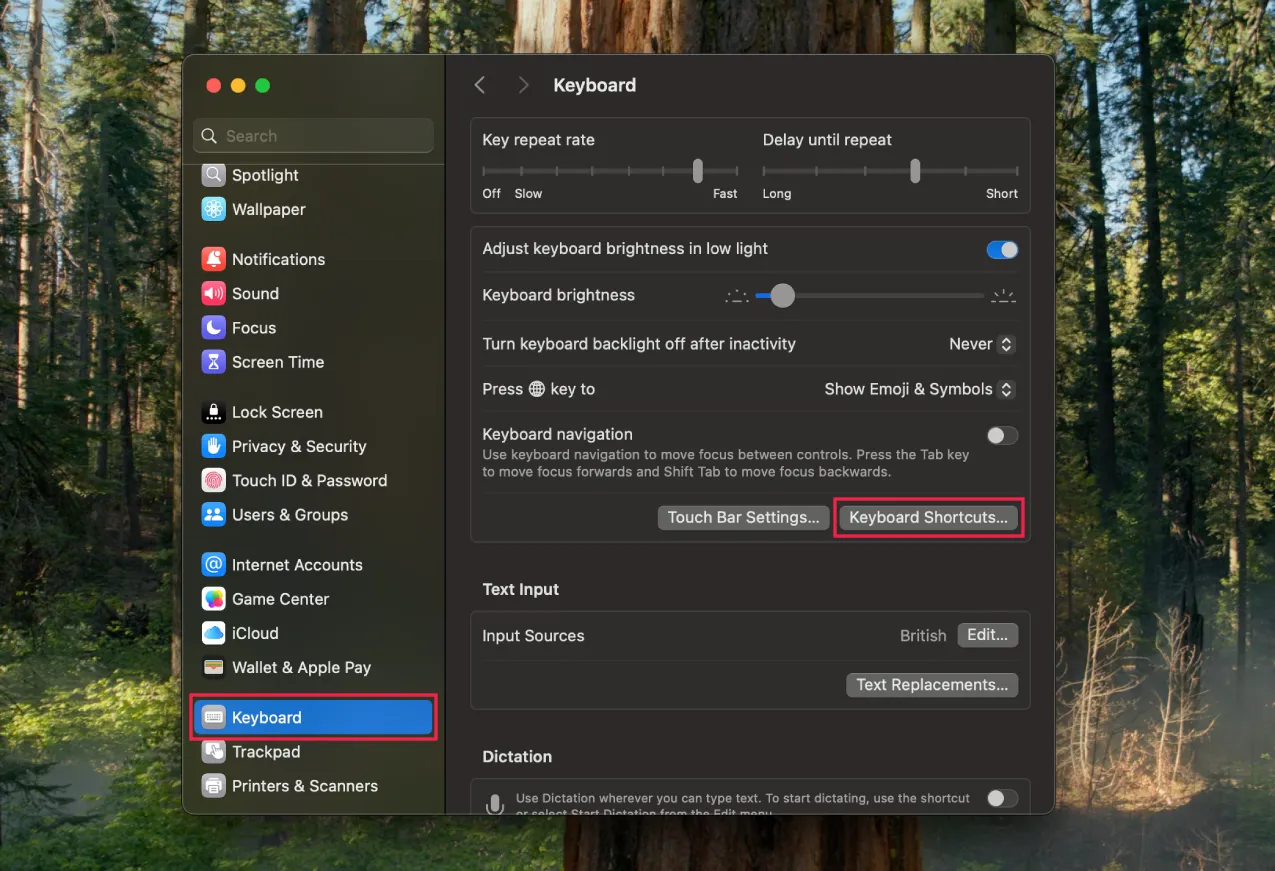This screenshot has width=1275, height=871.
Task: Click the Trackpad sidebar icon
Action: click(213, 751)
